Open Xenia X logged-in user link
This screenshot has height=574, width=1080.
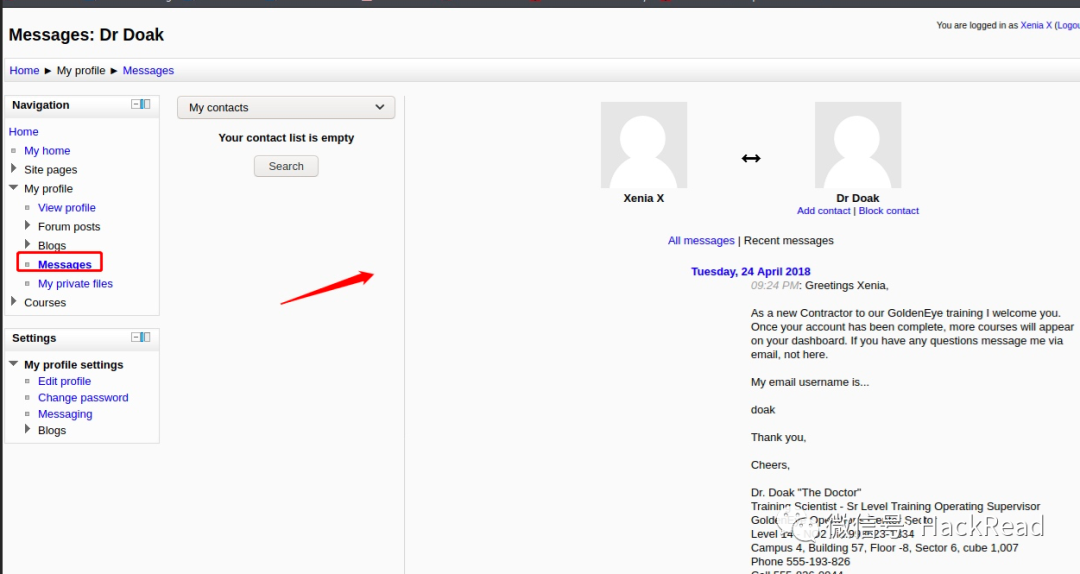click(1036, 25)
